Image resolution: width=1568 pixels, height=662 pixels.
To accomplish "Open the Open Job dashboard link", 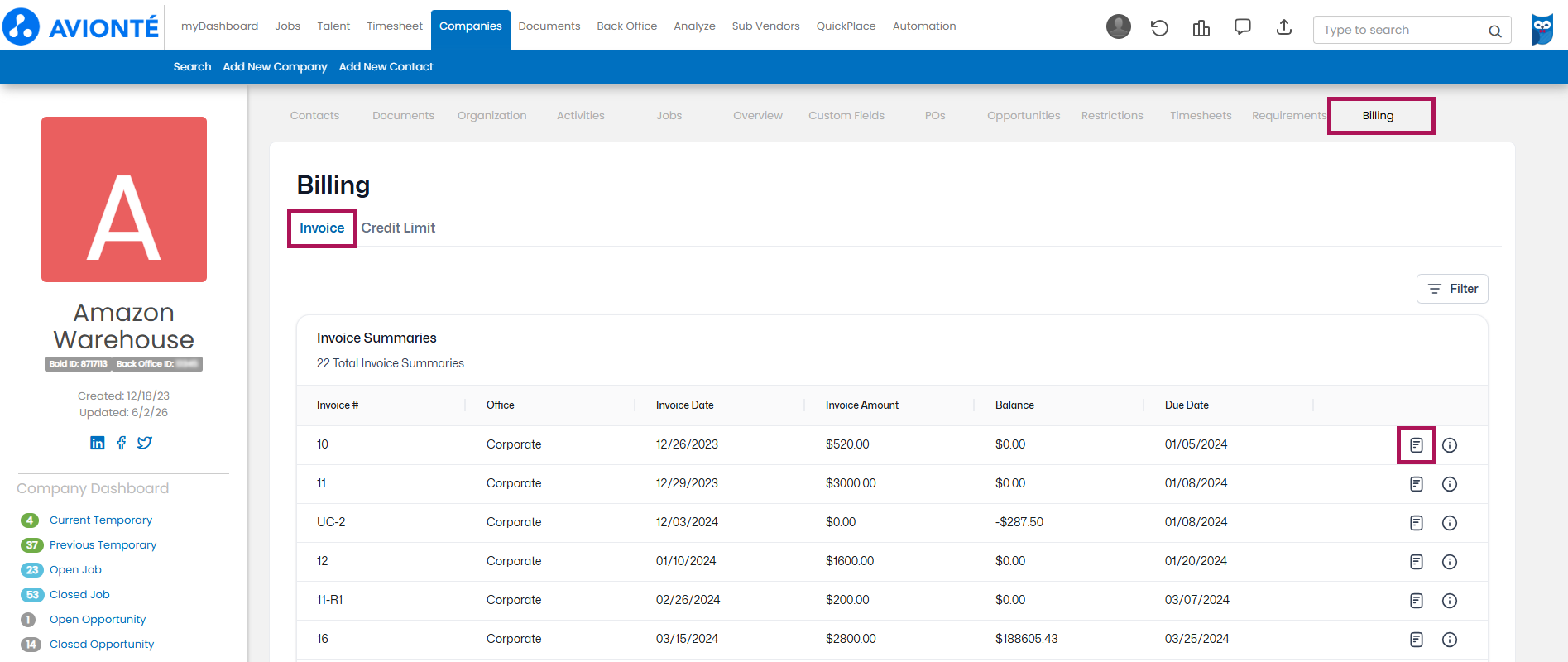I will coord(75,570).
